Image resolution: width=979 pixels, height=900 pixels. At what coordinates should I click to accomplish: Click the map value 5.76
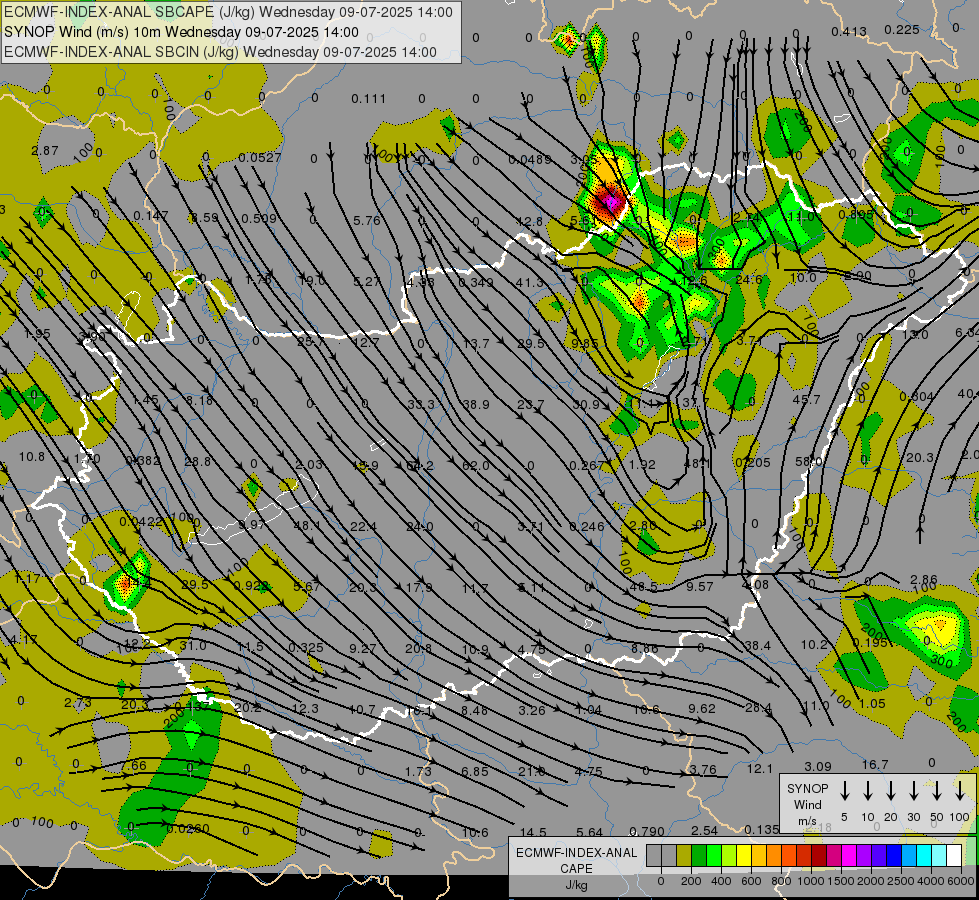(x=367, y=220)
